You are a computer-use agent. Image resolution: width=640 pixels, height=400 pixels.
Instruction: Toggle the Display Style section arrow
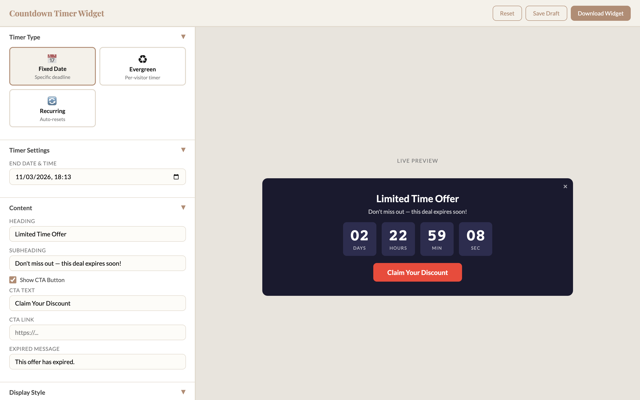[183, 392]
